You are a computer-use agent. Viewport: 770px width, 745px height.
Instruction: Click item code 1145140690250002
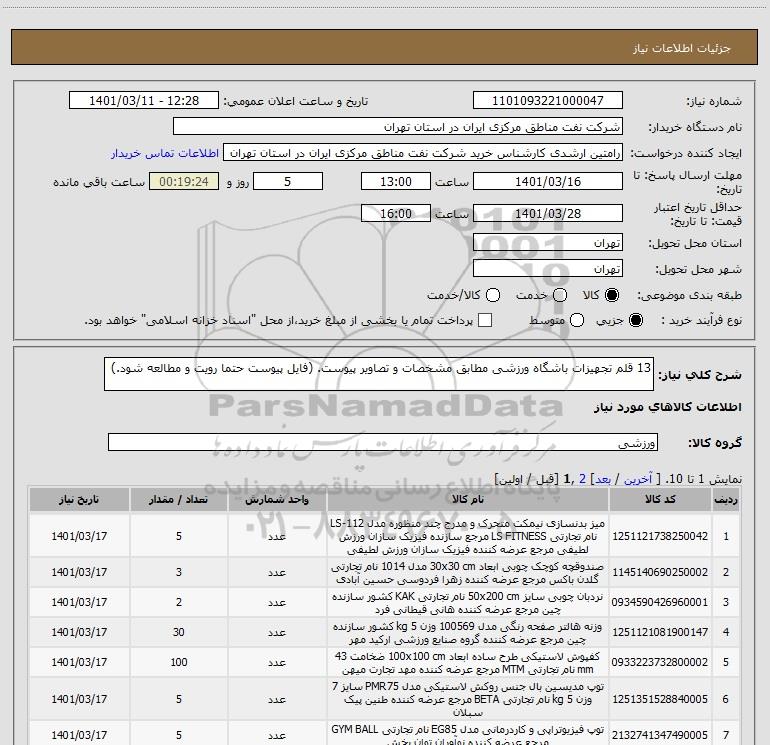point(660,572)
